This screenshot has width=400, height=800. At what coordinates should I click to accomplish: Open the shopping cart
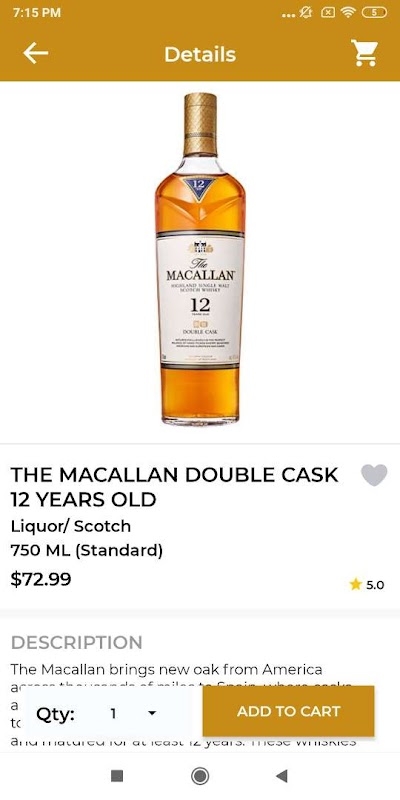pos(364,53)
